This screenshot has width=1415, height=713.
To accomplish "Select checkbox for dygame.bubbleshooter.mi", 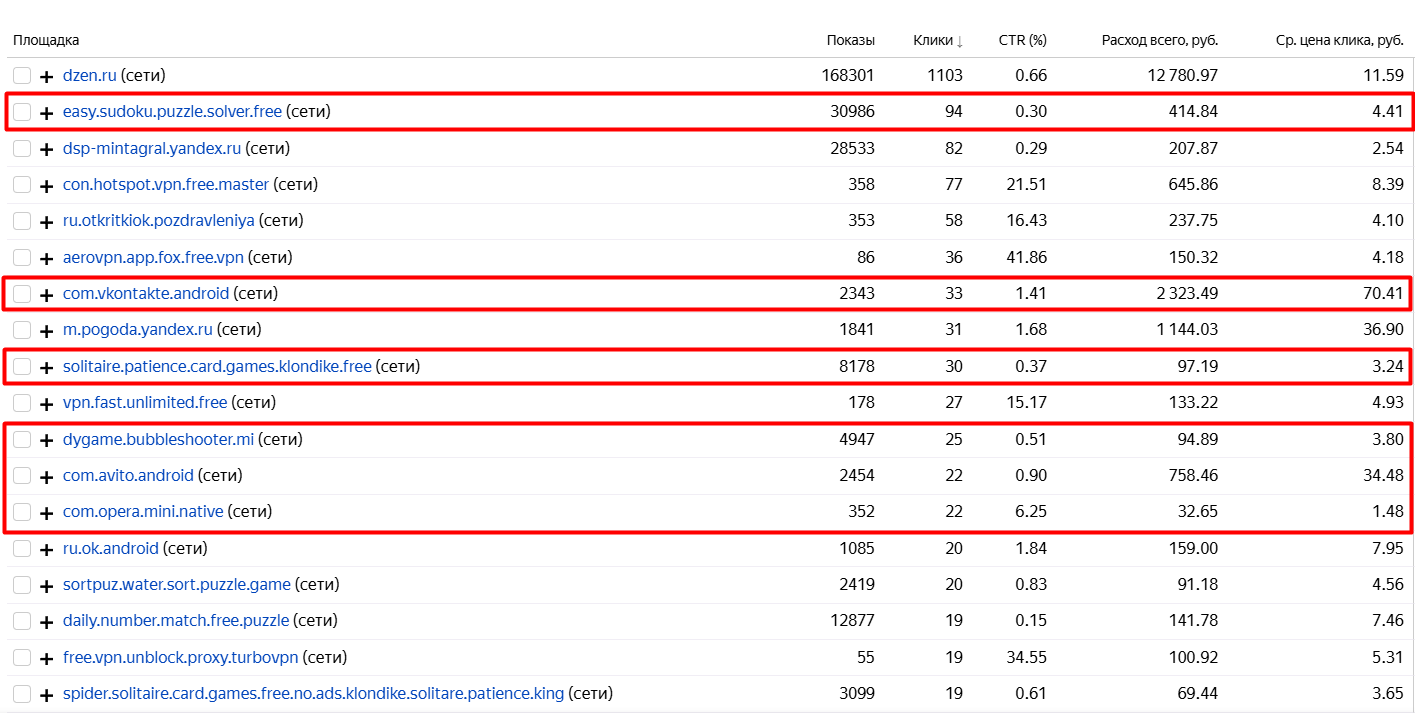I will tap(22, 439).
